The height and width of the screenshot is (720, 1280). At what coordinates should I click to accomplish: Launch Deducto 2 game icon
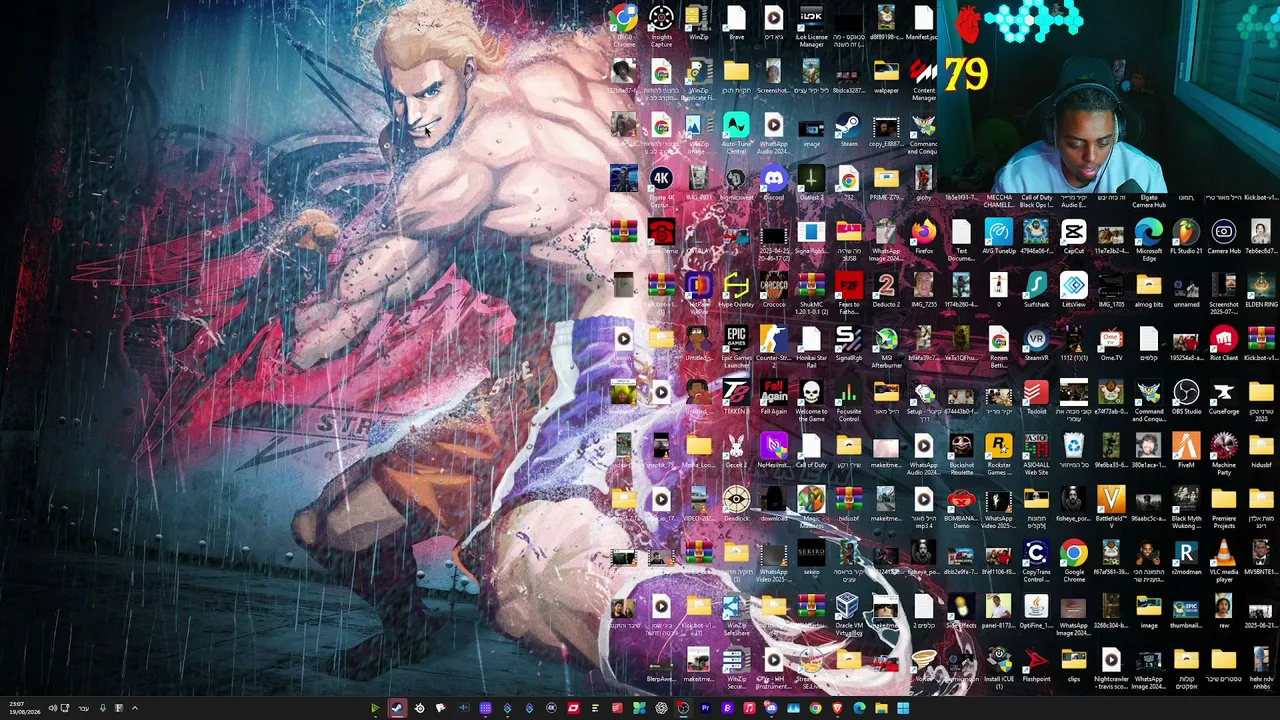click(x=886, y=292)
